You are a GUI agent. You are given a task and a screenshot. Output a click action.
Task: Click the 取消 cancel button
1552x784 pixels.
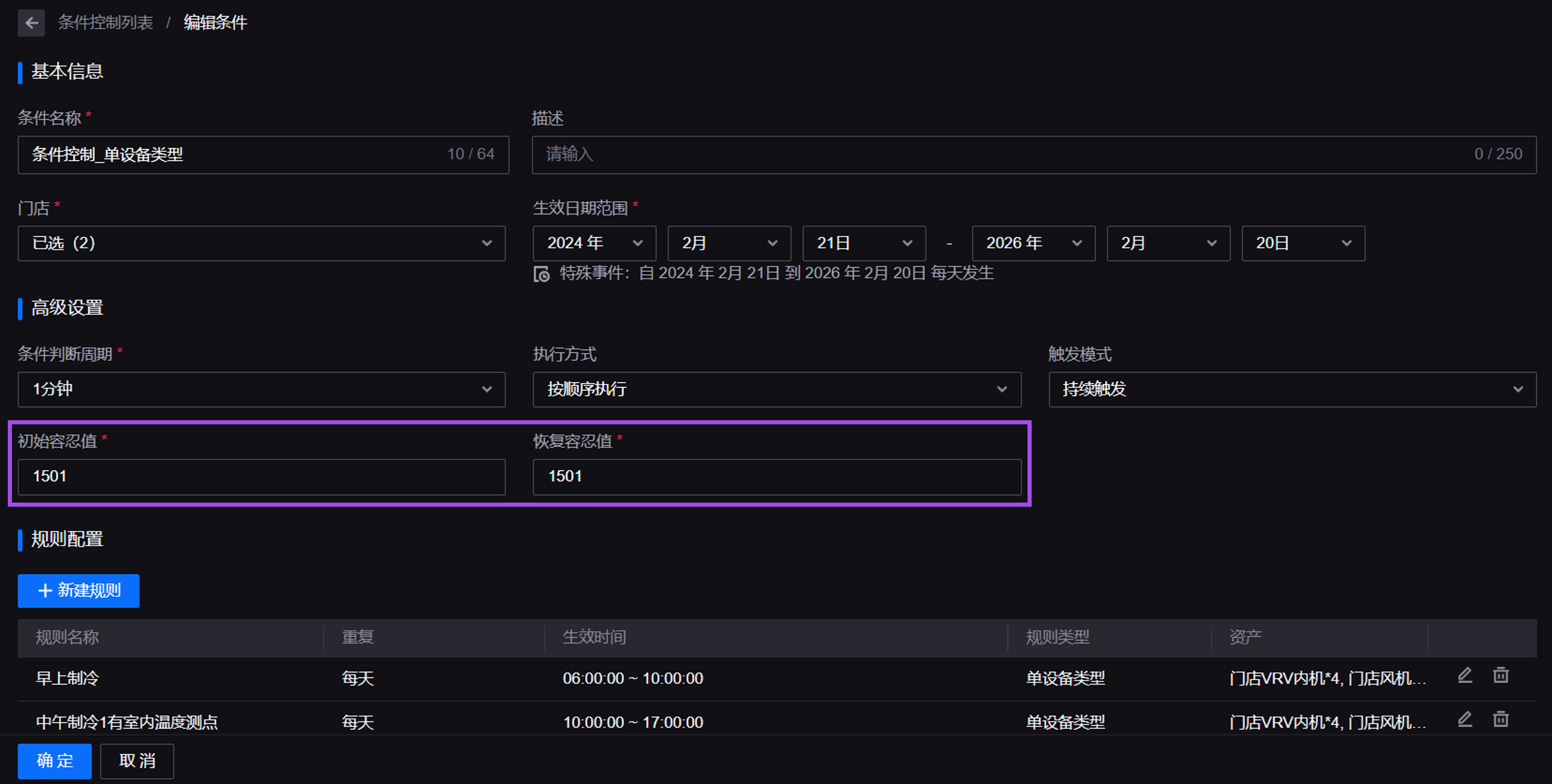click(137, 761)
